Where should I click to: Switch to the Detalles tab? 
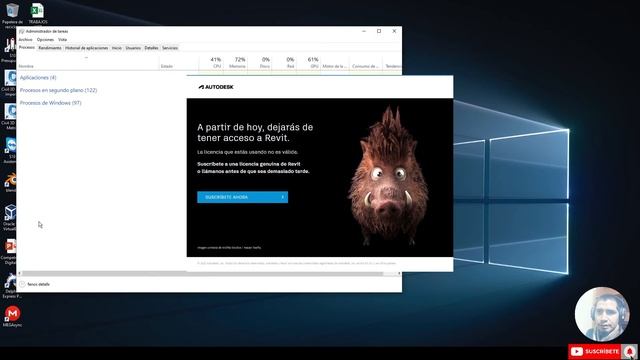point(151,48)
